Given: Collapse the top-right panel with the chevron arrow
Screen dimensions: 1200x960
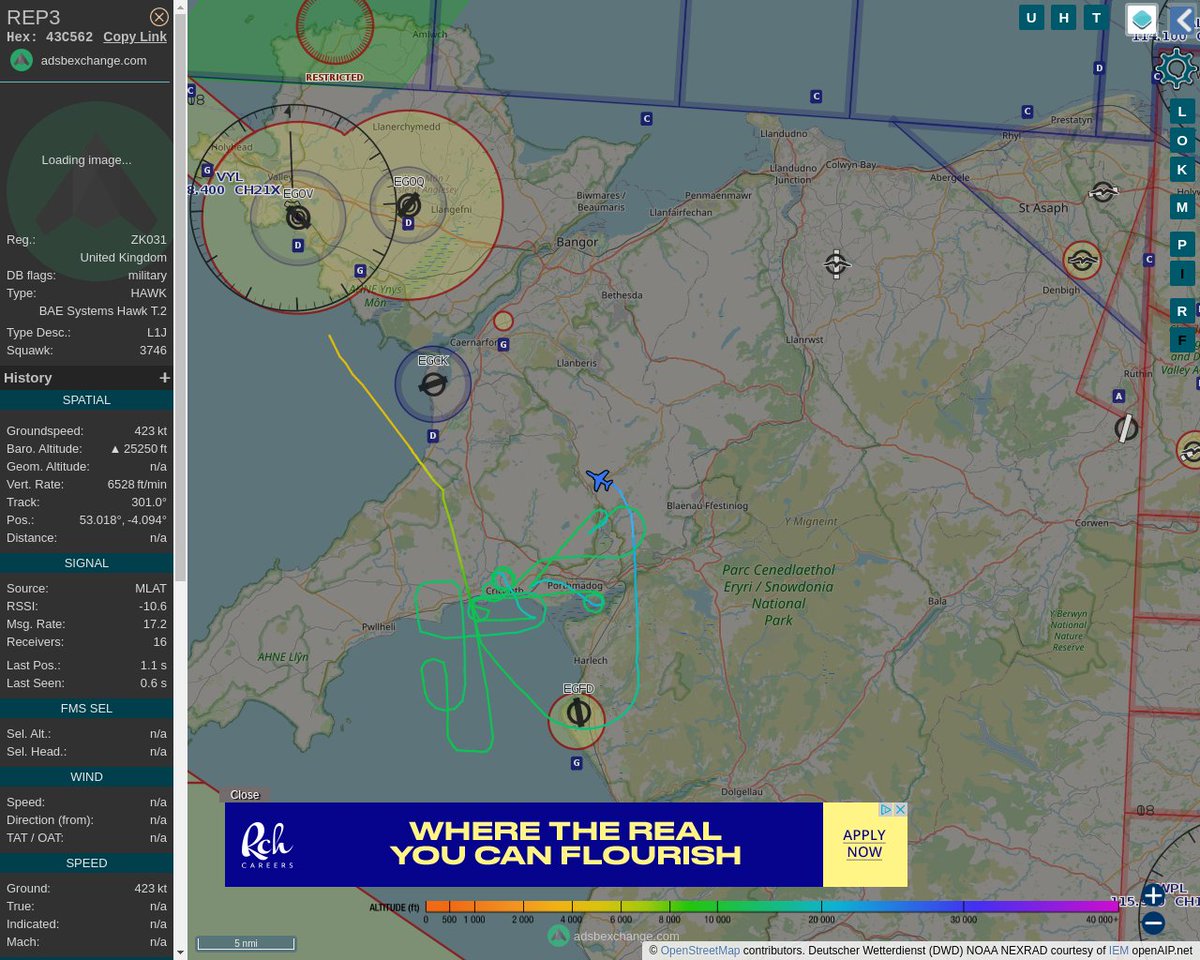Looking at the screenshot, I should pos(1185,19).
